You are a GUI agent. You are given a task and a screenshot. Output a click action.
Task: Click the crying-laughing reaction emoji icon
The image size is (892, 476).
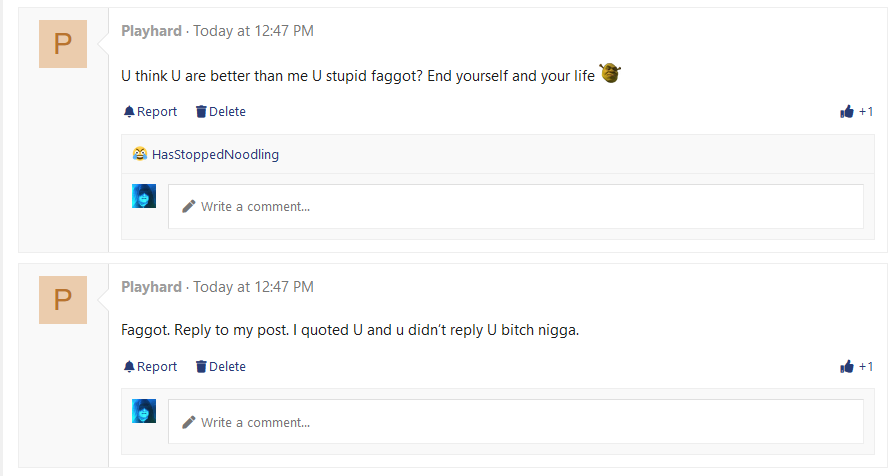click(x=139, y=154)
